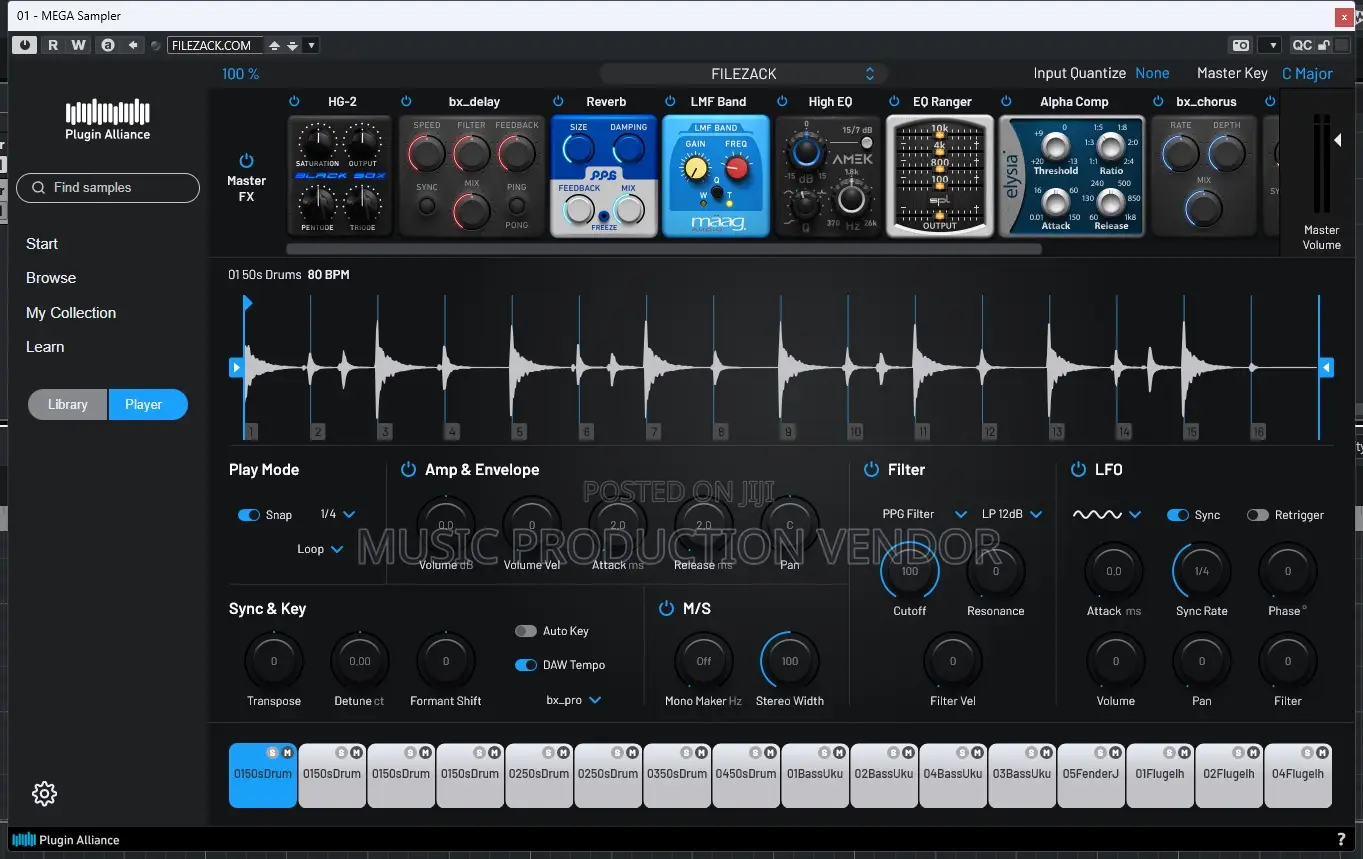Screen dimensions: 1363x859
Task: Toggle the Amp & Envelope power button
Action: (x=408, y=469)
